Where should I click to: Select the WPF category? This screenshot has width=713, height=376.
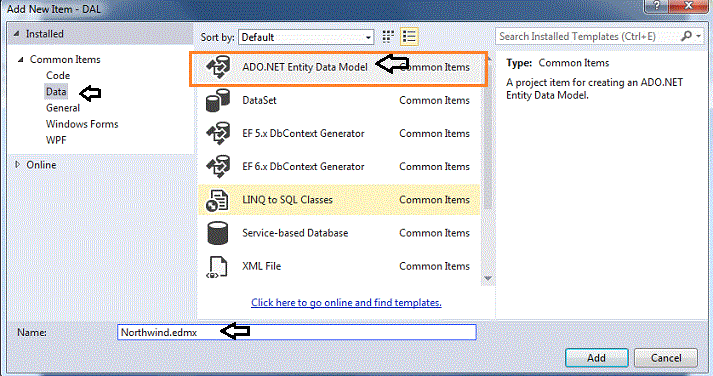[56, 140]
